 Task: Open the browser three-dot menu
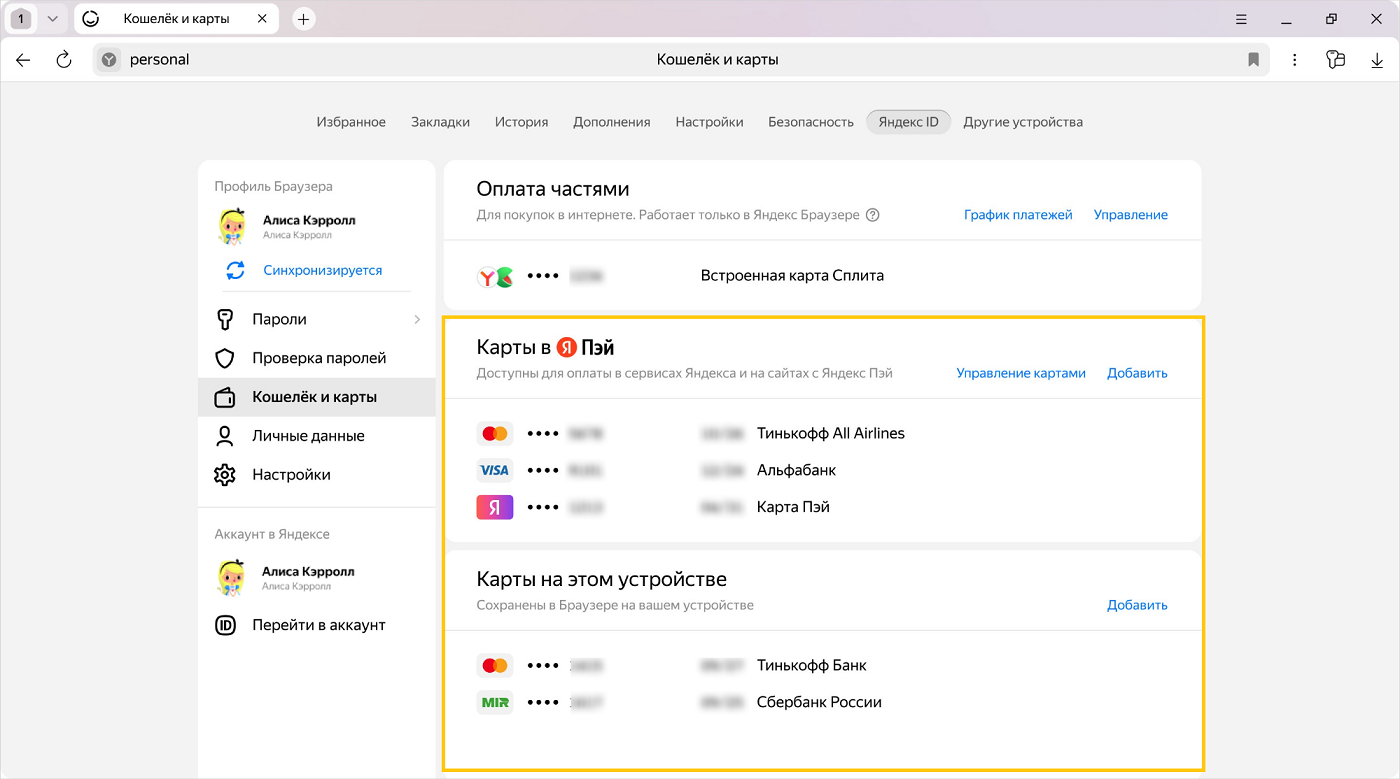click(1295, 60)
